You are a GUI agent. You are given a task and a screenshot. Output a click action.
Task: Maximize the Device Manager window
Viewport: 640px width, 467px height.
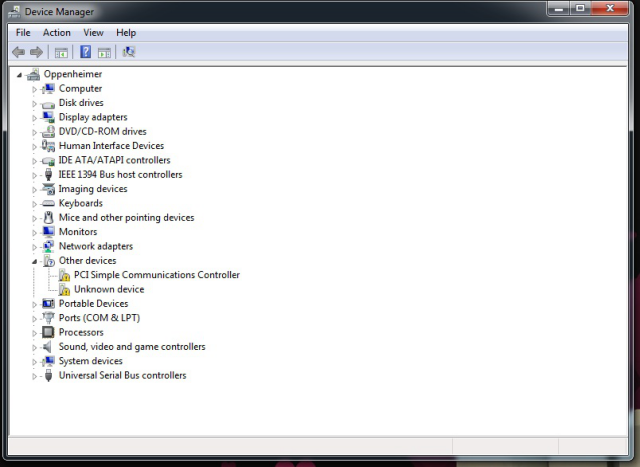580,9
